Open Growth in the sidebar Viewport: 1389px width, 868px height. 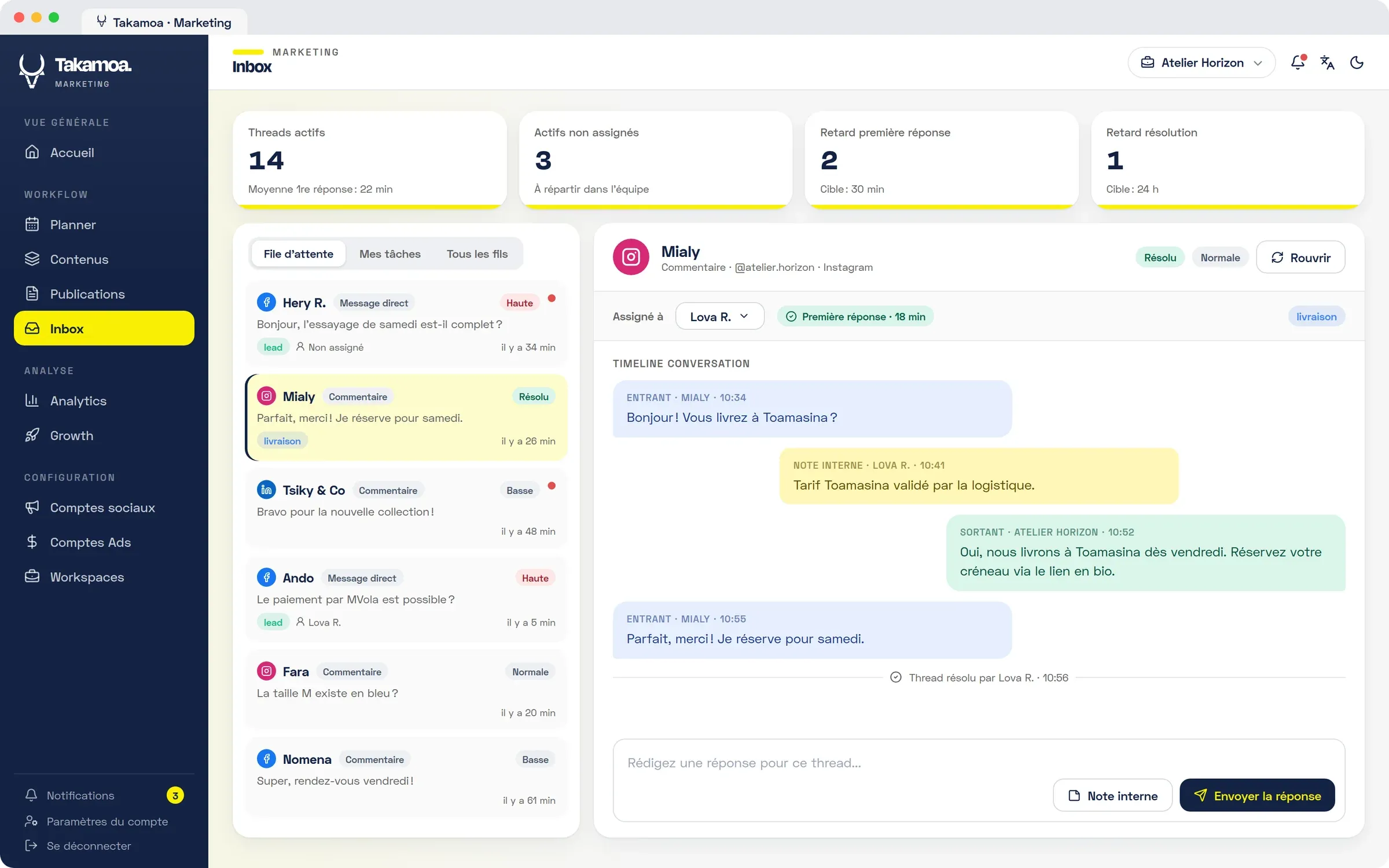coord(104,435)
